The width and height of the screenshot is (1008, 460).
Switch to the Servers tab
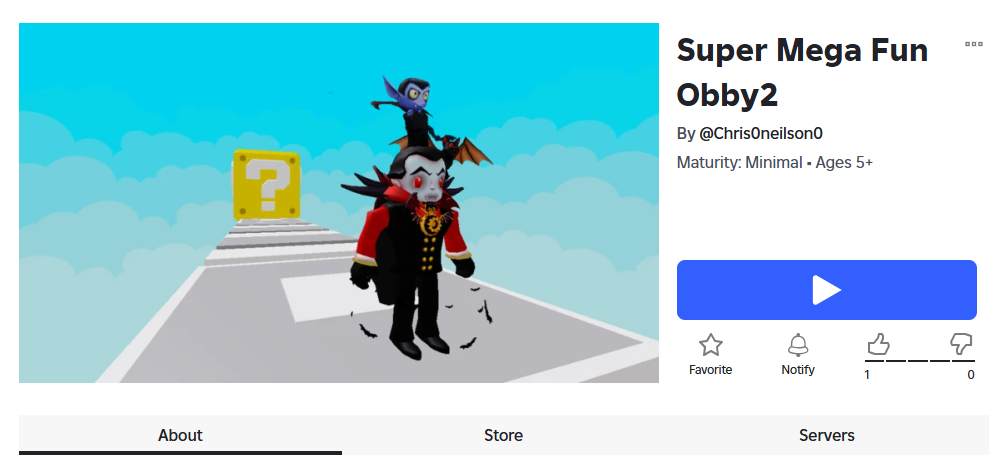coord(827,435)
